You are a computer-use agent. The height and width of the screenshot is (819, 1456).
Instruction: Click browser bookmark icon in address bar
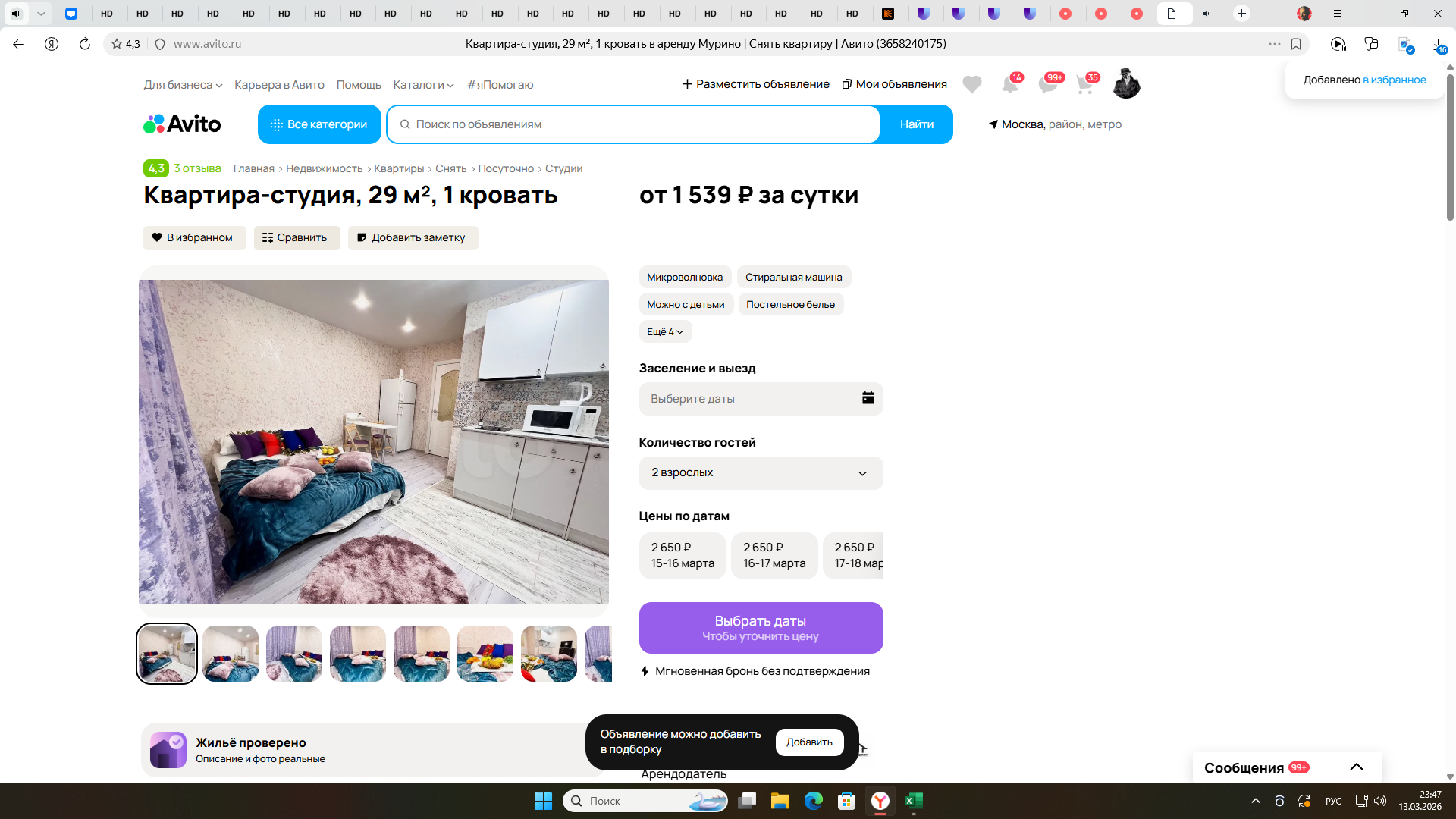[x=1296, y=44]
